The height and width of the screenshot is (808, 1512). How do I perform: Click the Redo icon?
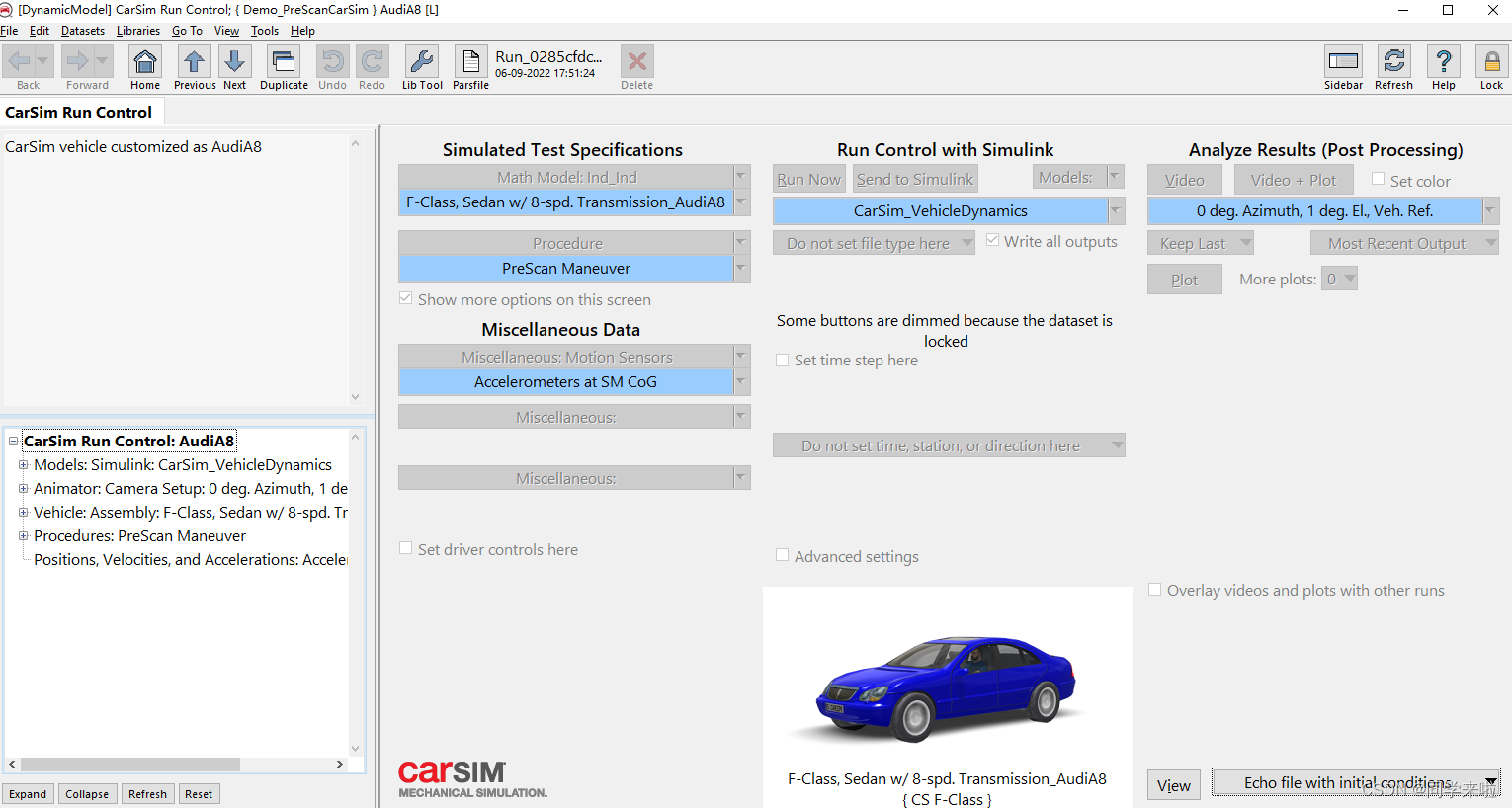373,62
